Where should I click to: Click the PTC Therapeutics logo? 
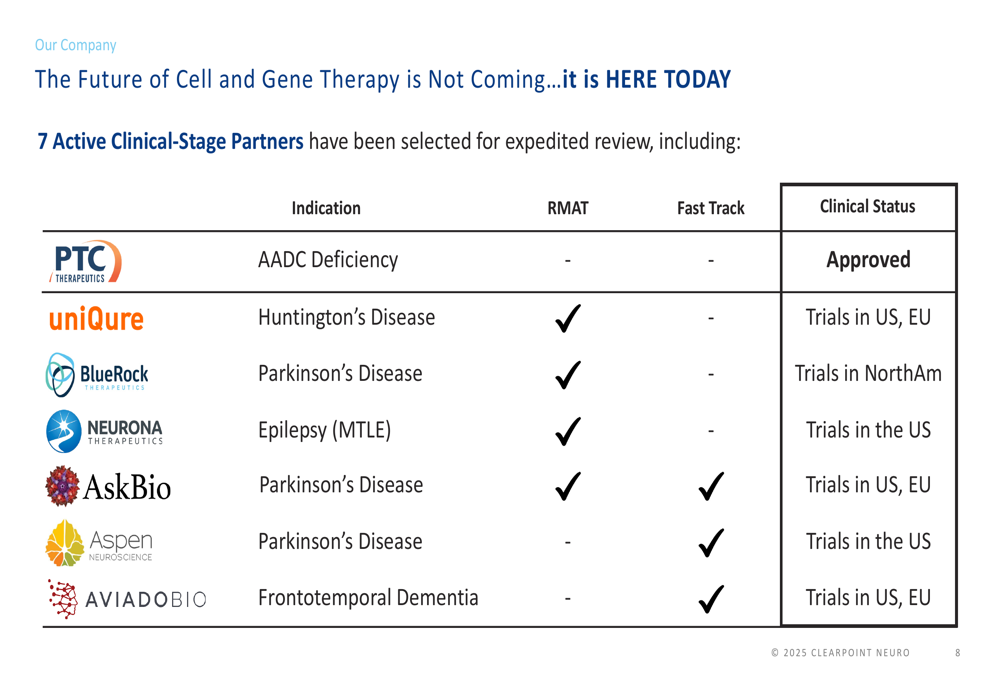coord(85,261)
